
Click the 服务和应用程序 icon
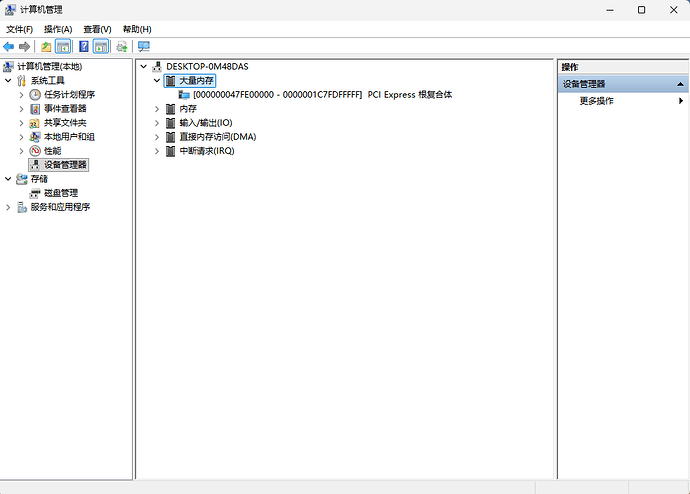tap(22, 207)
